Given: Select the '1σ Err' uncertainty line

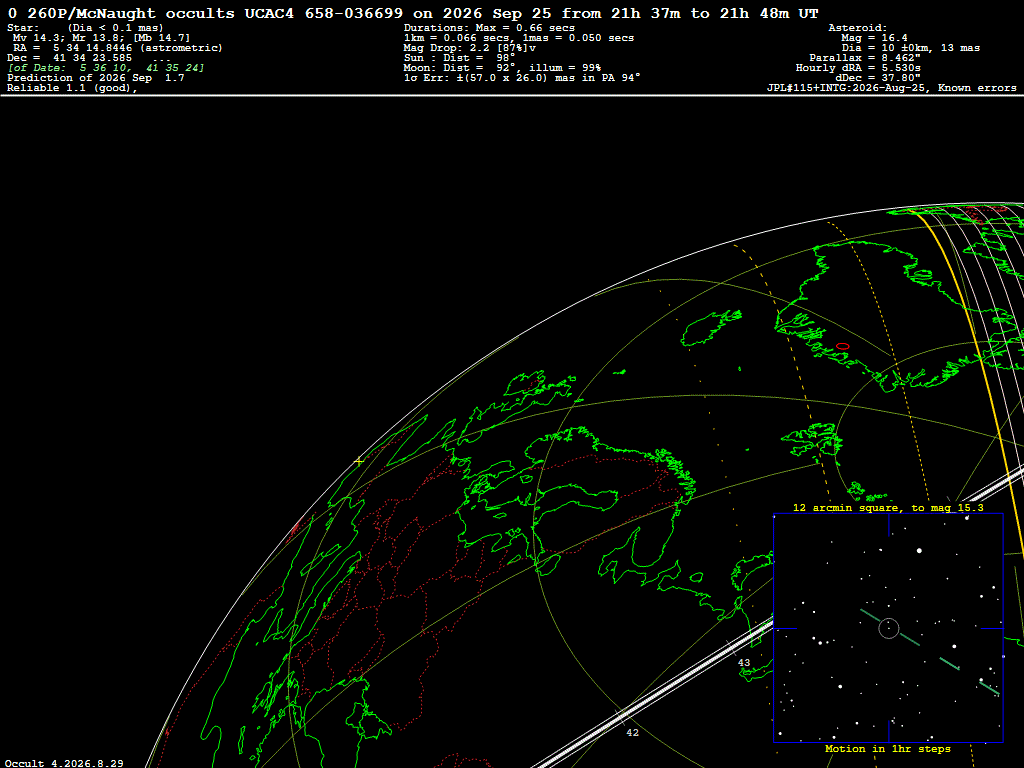Looking at the screenshot, I should pos(522,78).
